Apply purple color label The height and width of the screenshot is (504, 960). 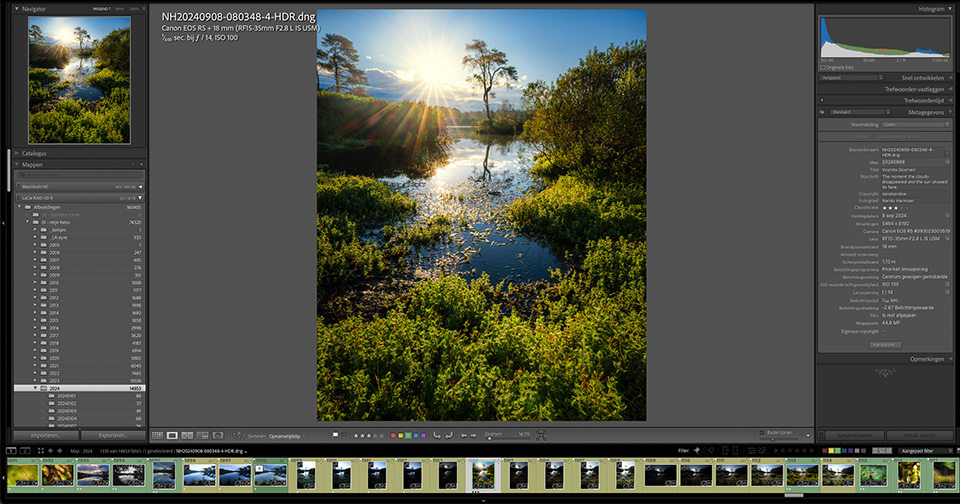tap(424, 435)
